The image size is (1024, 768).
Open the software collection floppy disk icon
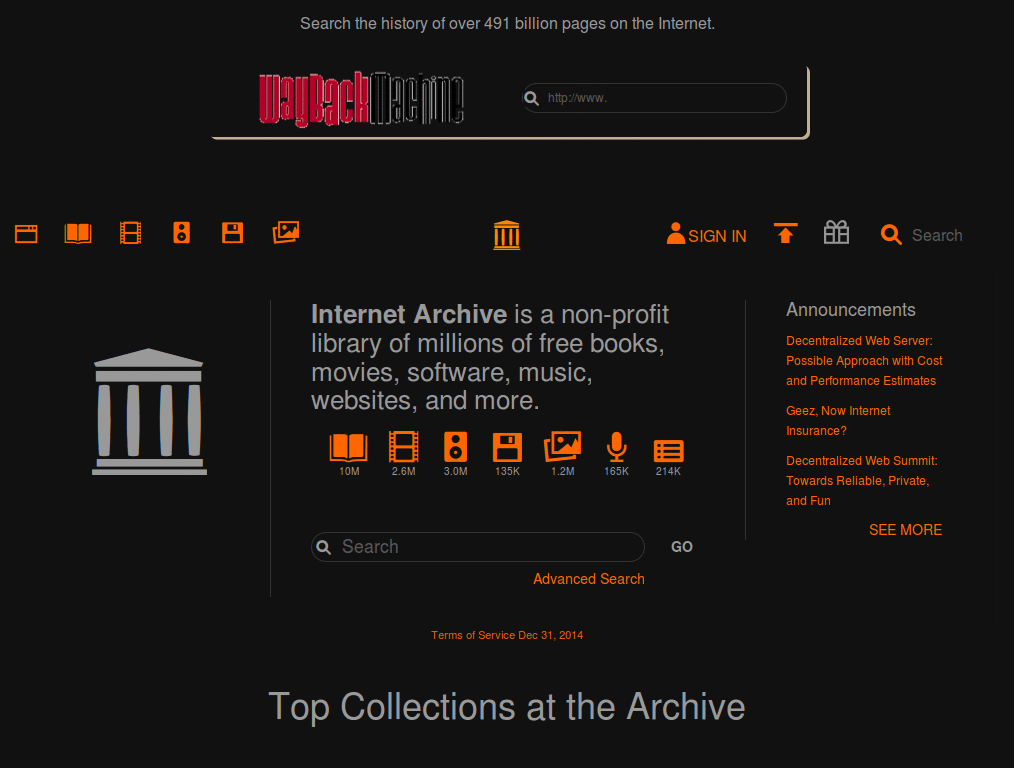(x=232, y=233)
